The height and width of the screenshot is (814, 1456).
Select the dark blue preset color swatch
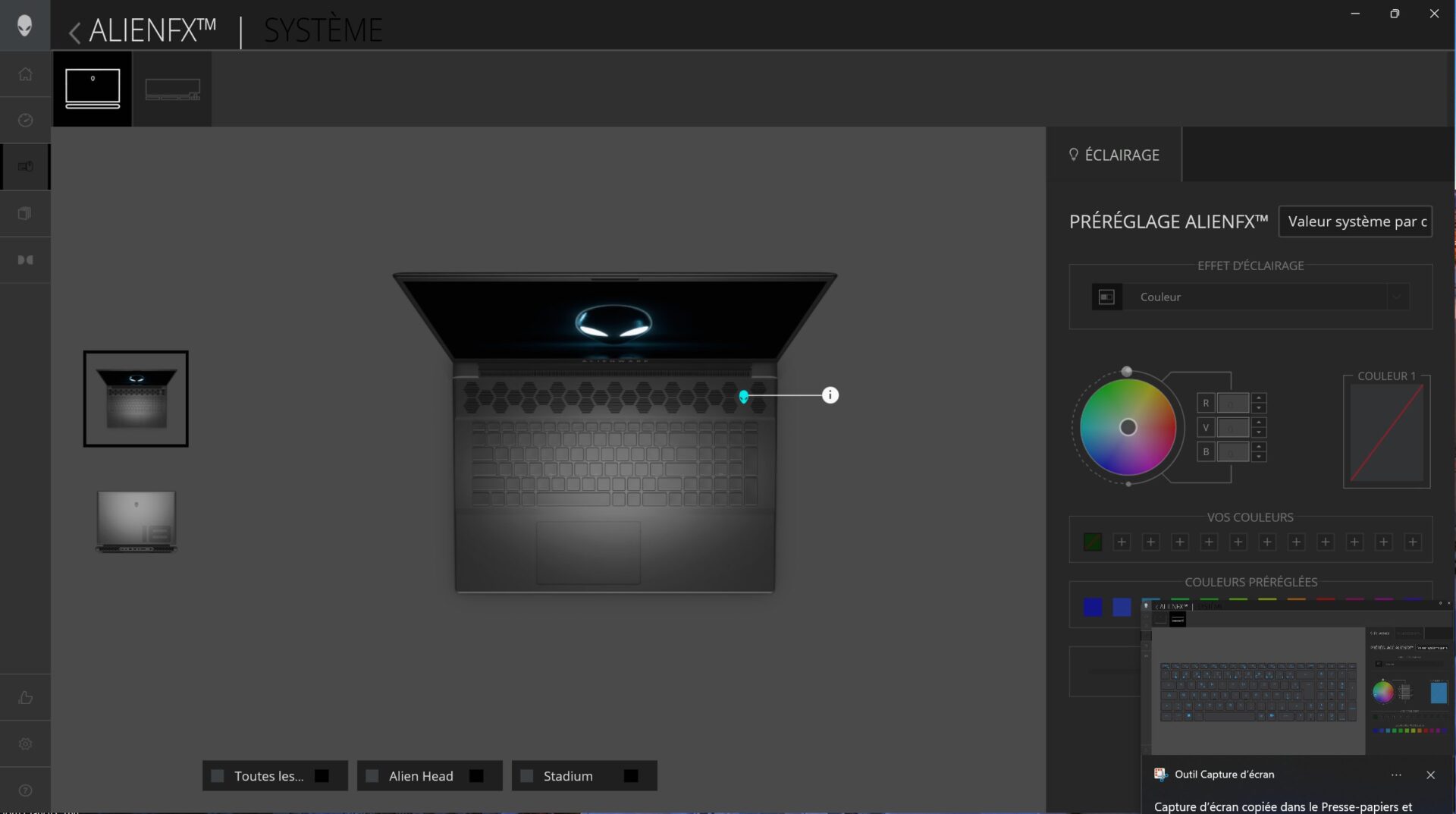(1093, 607)
